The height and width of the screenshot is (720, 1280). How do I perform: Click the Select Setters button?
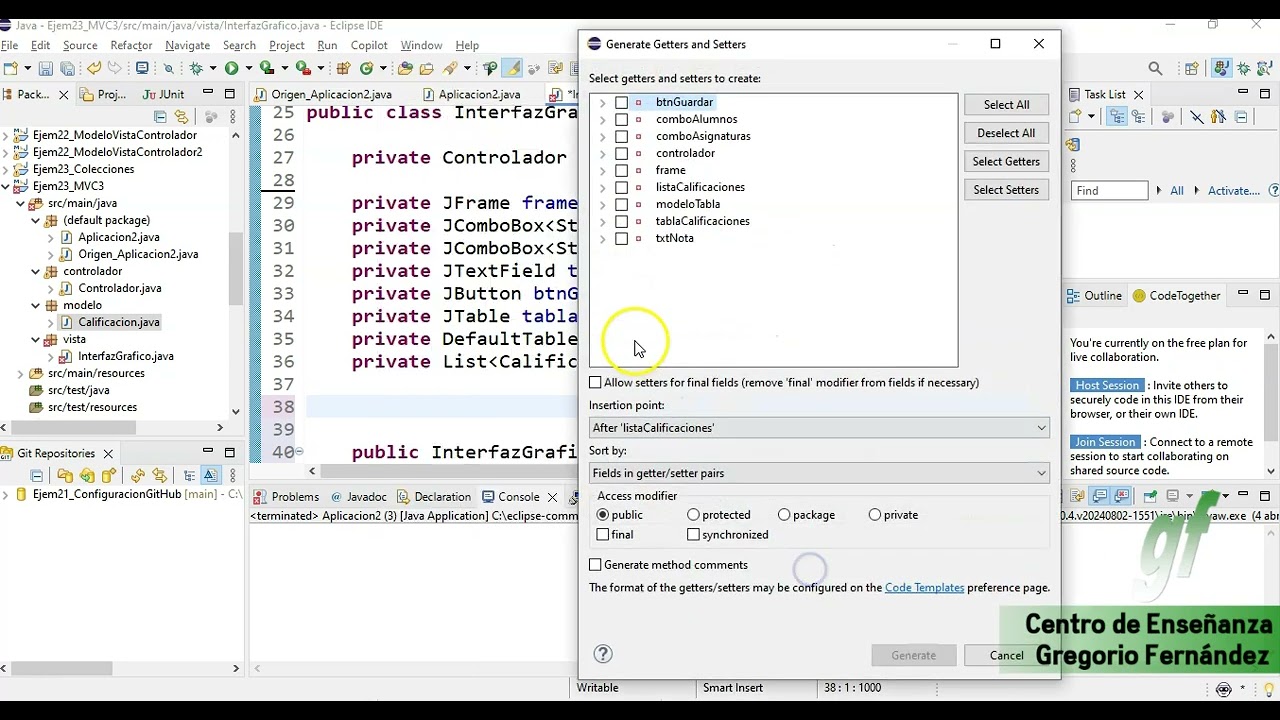click(1006, 190)
